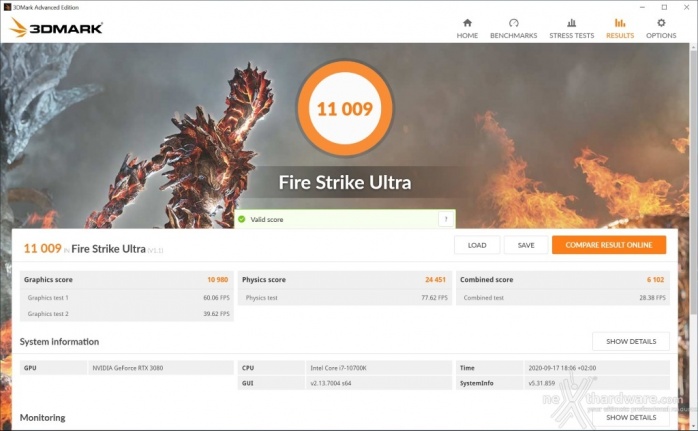The height and width of the screenshot is (431, 698).
Task: Click the Fire Strike Ultra title banner
Action: point(345,183)
